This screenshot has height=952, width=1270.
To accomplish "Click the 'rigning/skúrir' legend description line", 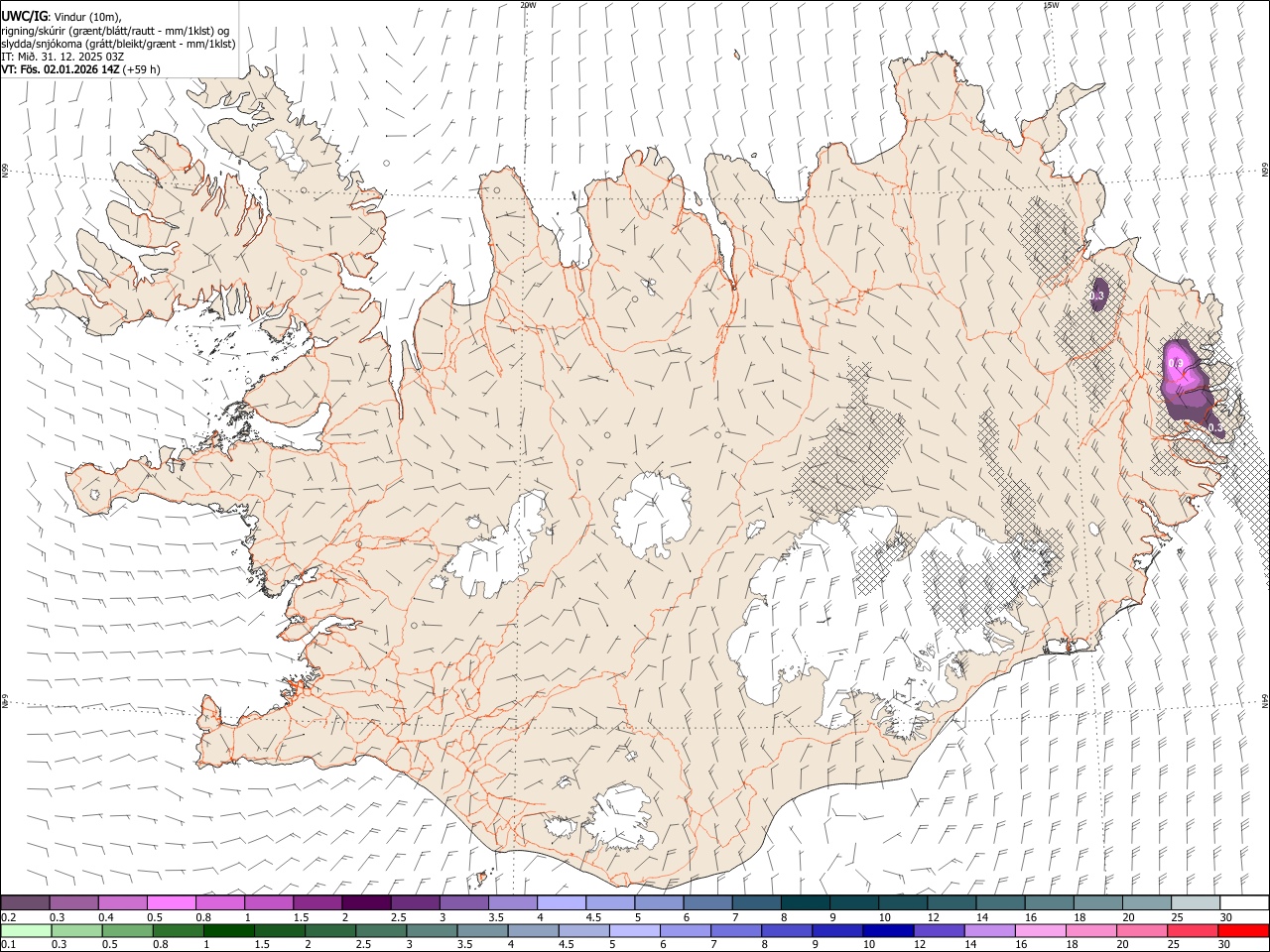I will click(115, 31).
